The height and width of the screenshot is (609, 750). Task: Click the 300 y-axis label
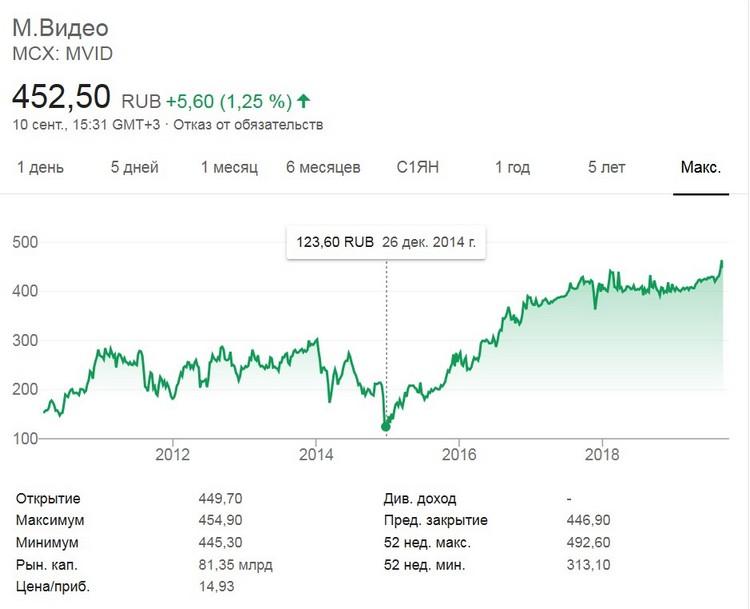(x=25, y=341)
